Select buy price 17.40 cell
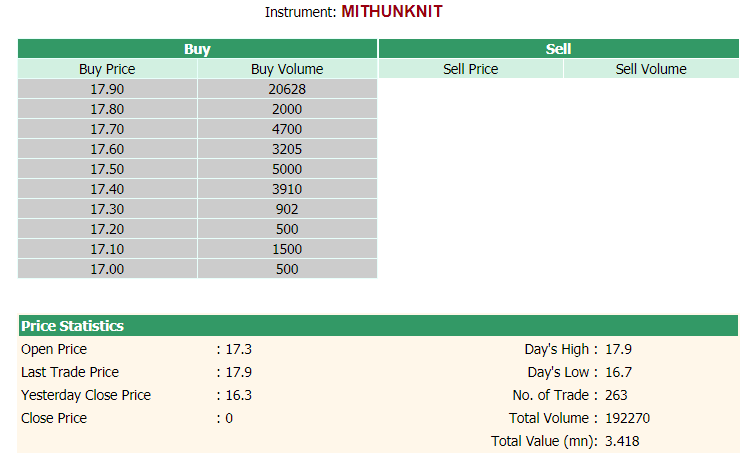 click(107, 189)
